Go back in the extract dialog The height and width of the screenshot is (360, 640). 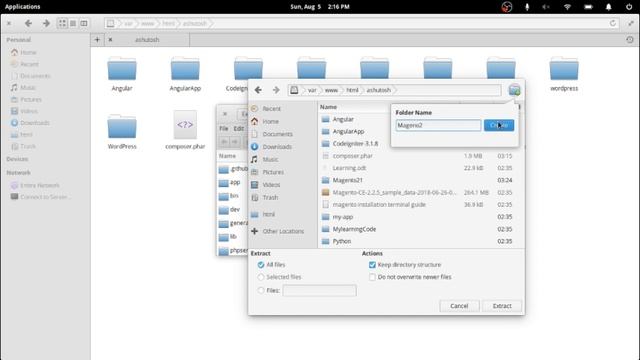pyautogui.click(x=258, y=90)
